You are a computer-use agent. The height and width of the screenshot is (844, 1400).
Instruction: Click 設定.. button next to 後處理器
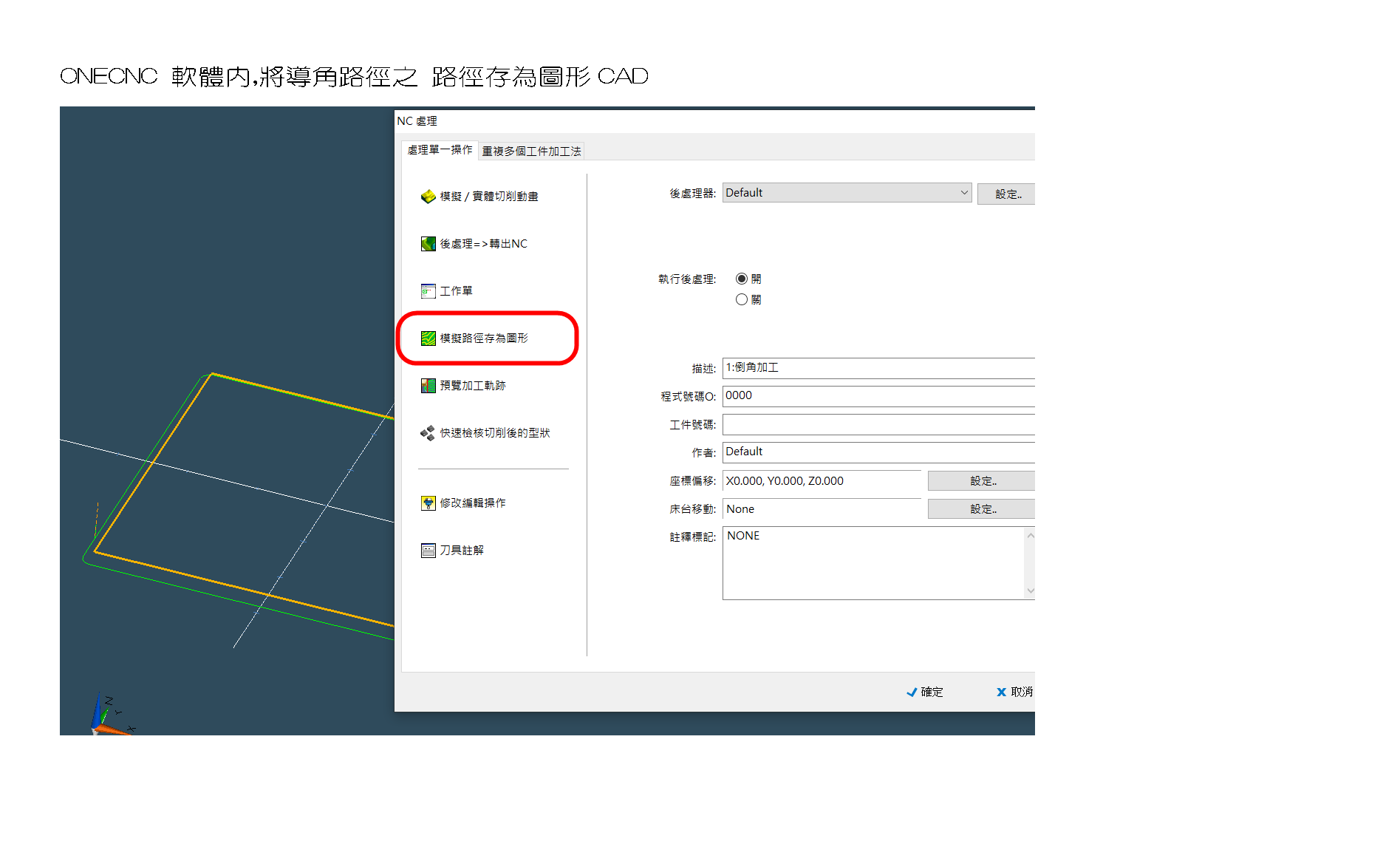coord(1006,194)
